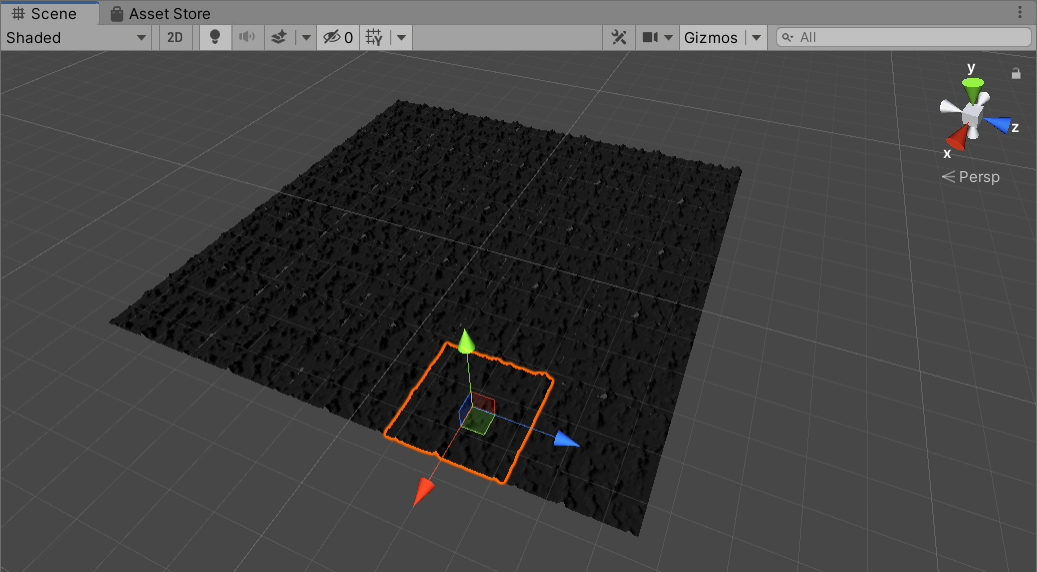Switch the scene view to 2D mode

pos(175,38)
